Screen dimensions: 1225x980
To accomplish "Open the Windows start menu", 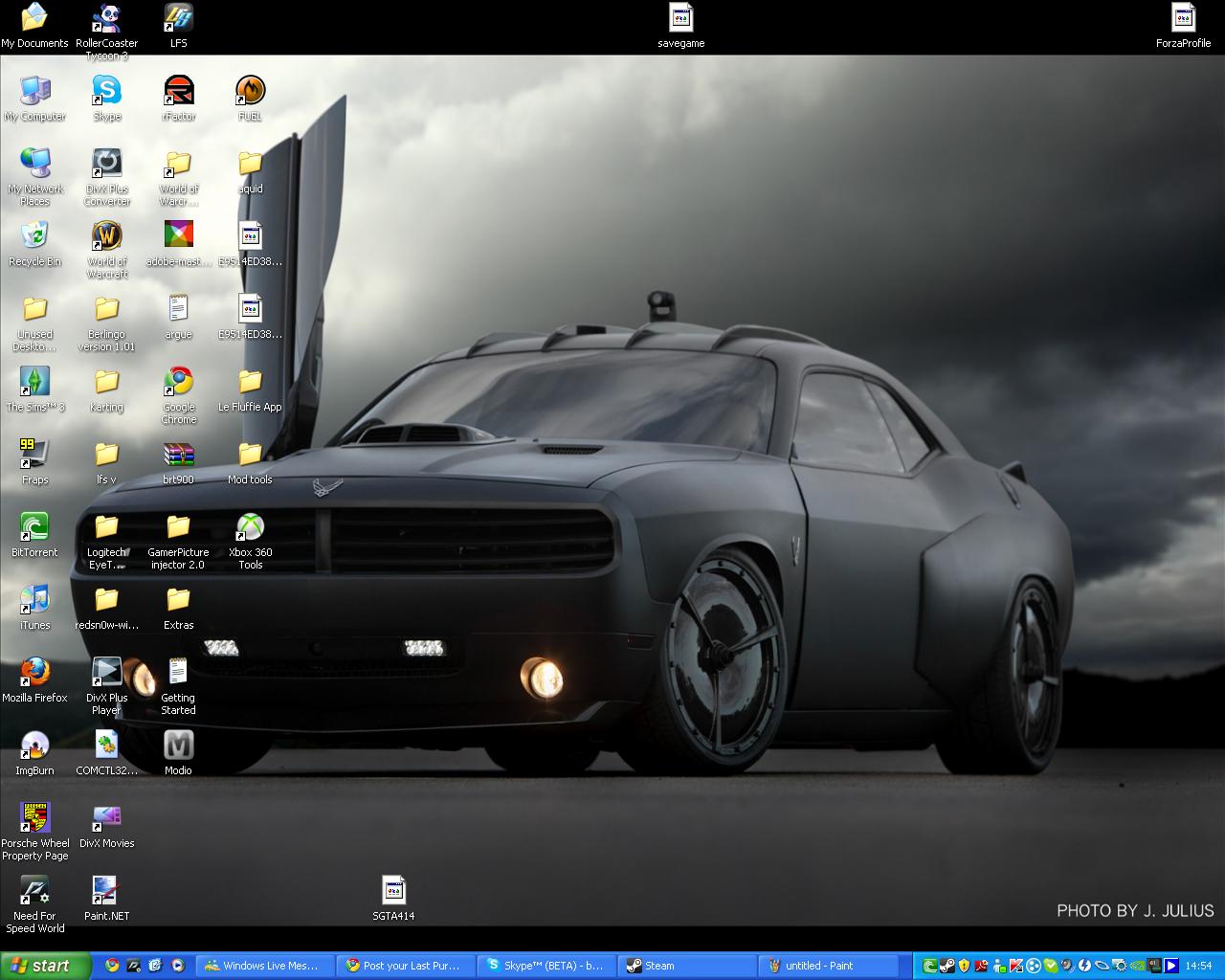I will [46, 966].
